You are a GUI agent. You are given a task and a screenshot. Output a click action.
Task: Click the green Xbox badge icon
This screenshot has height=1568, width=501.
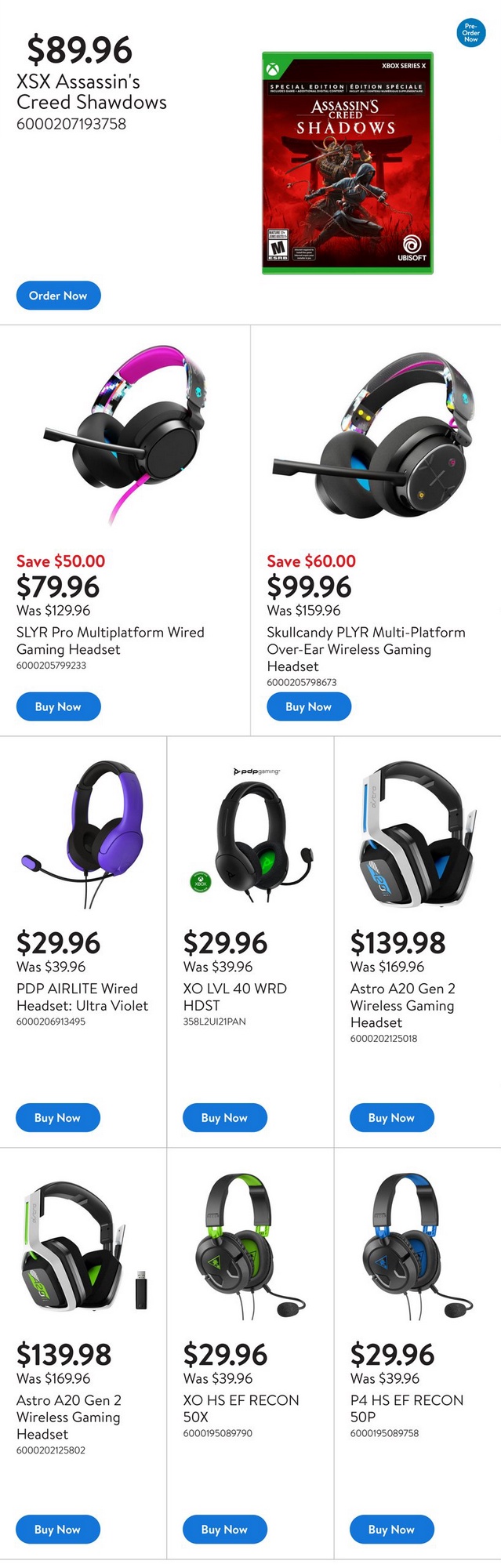(201, 881)
